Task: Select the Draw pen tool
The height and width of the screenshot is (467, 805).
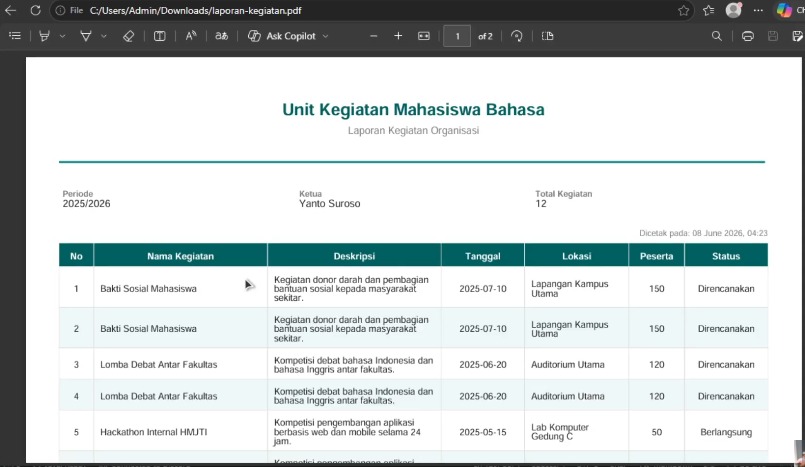Action: click(86, 36)
